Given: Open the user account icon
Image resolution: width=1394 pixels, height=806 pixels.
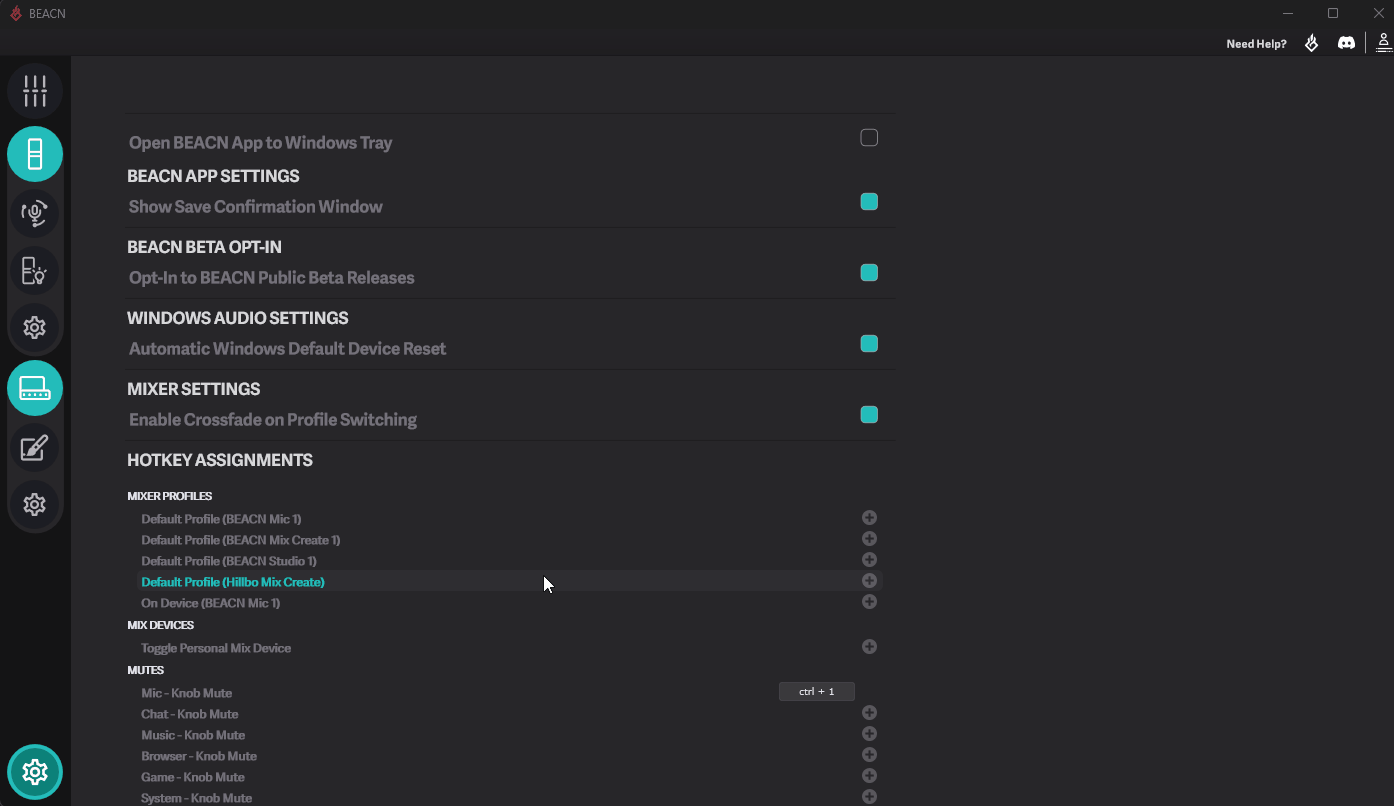Looking at the screenshot, I should point(1384,42).
